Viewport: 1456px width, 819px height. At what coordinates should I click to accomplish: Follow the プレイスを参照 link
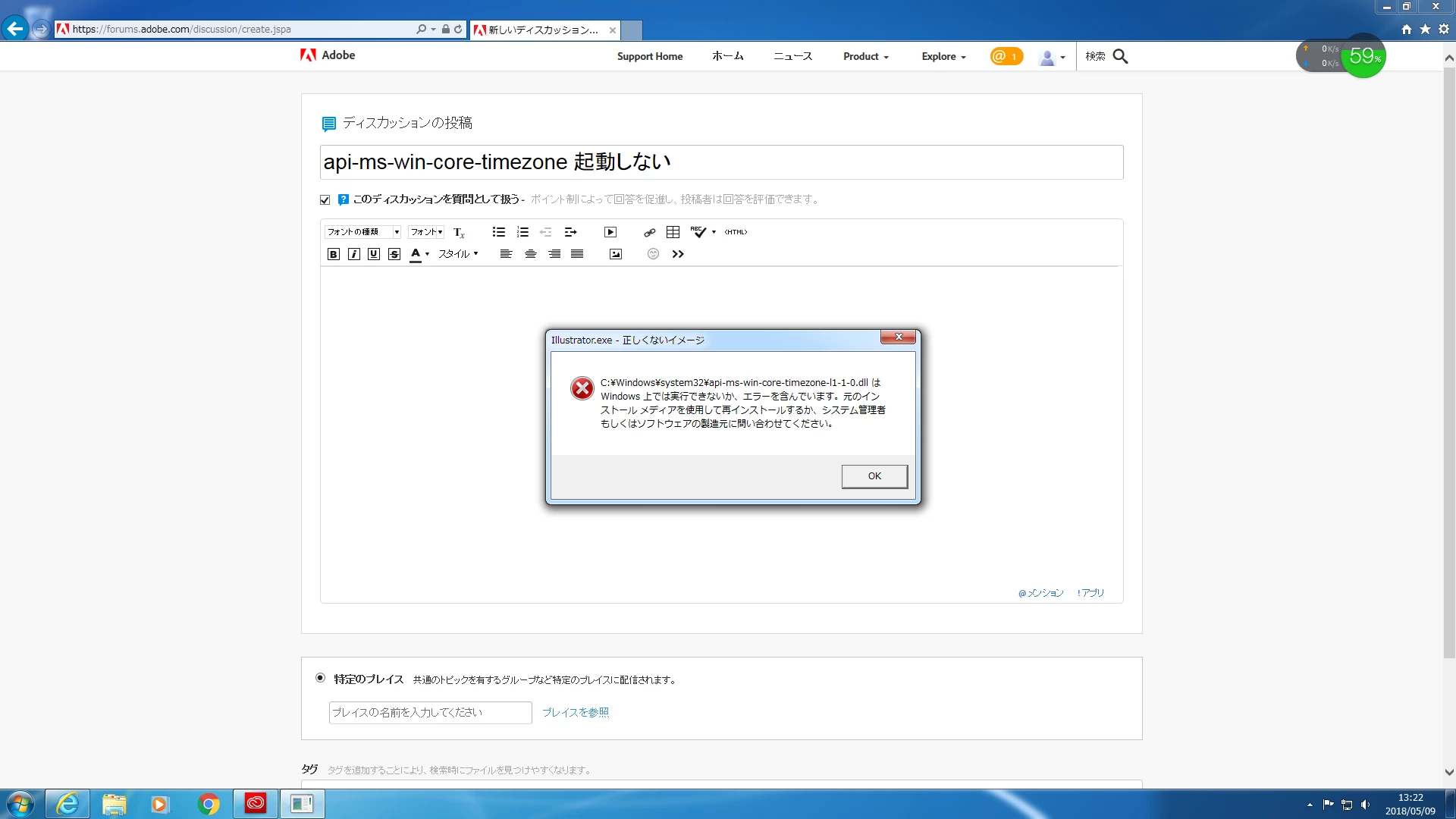tap(575, 712)
